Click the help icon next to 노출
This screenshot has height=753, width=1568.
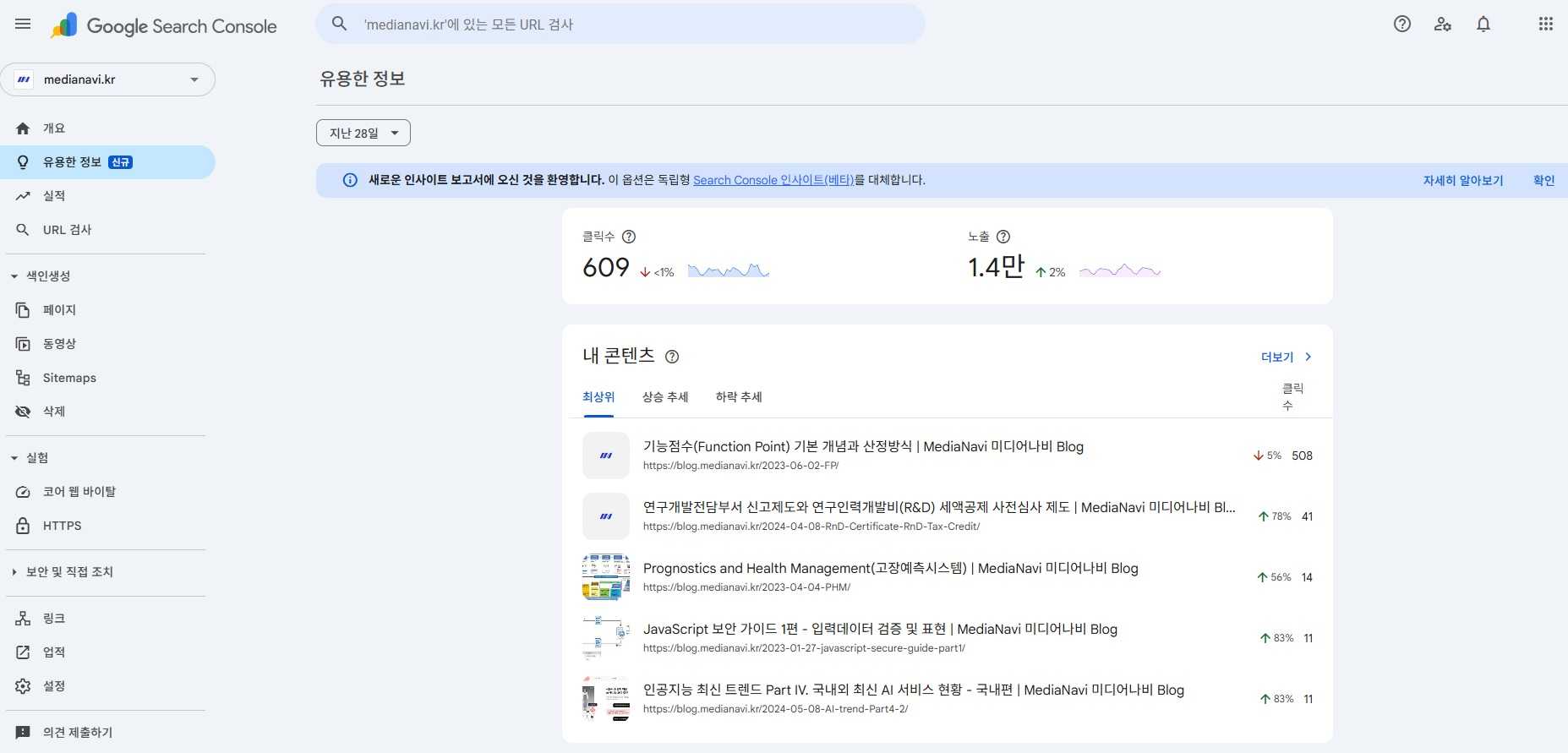[x=1003, y=237]
